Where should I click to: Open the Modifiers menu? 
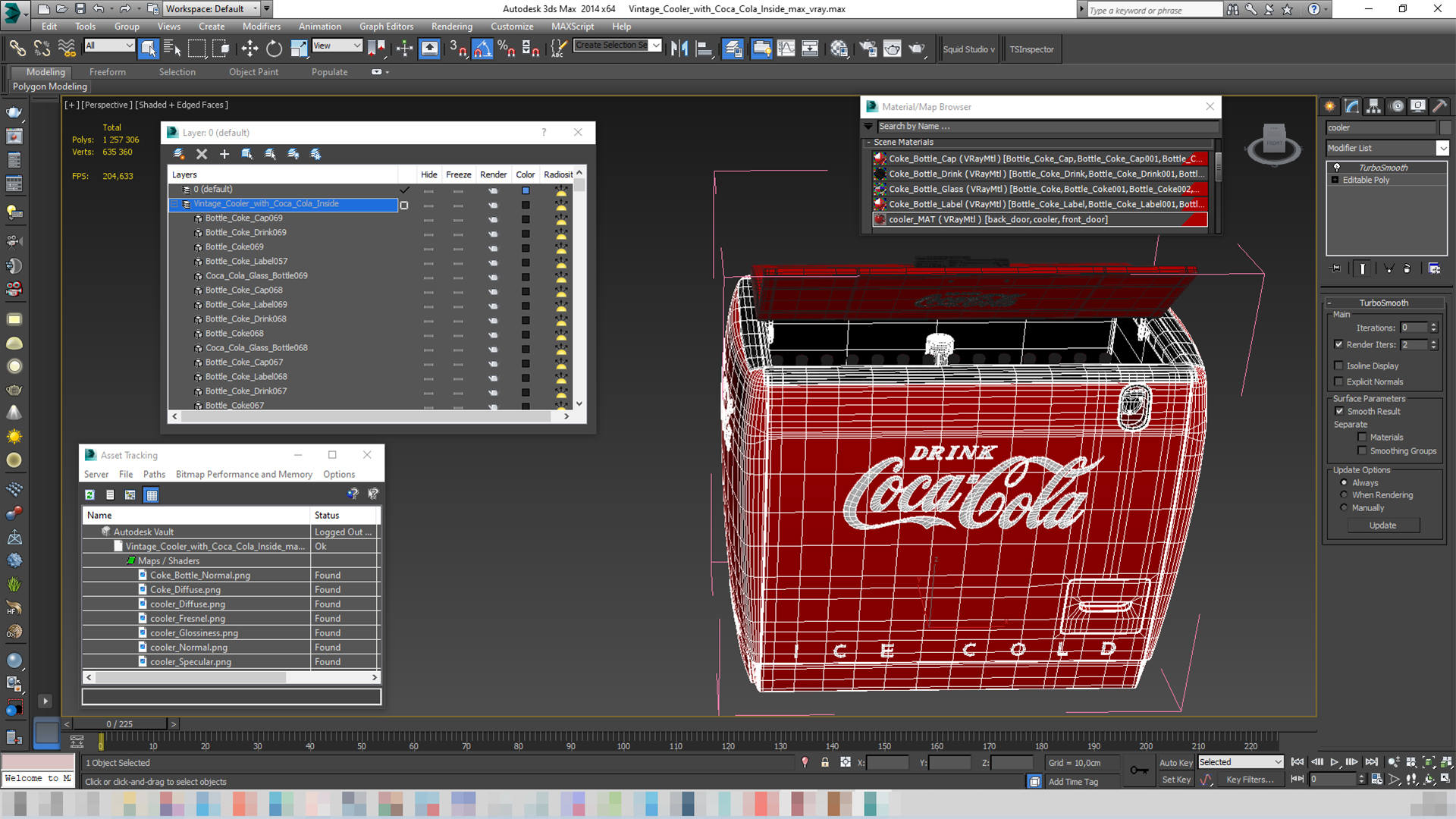[262, 27]
